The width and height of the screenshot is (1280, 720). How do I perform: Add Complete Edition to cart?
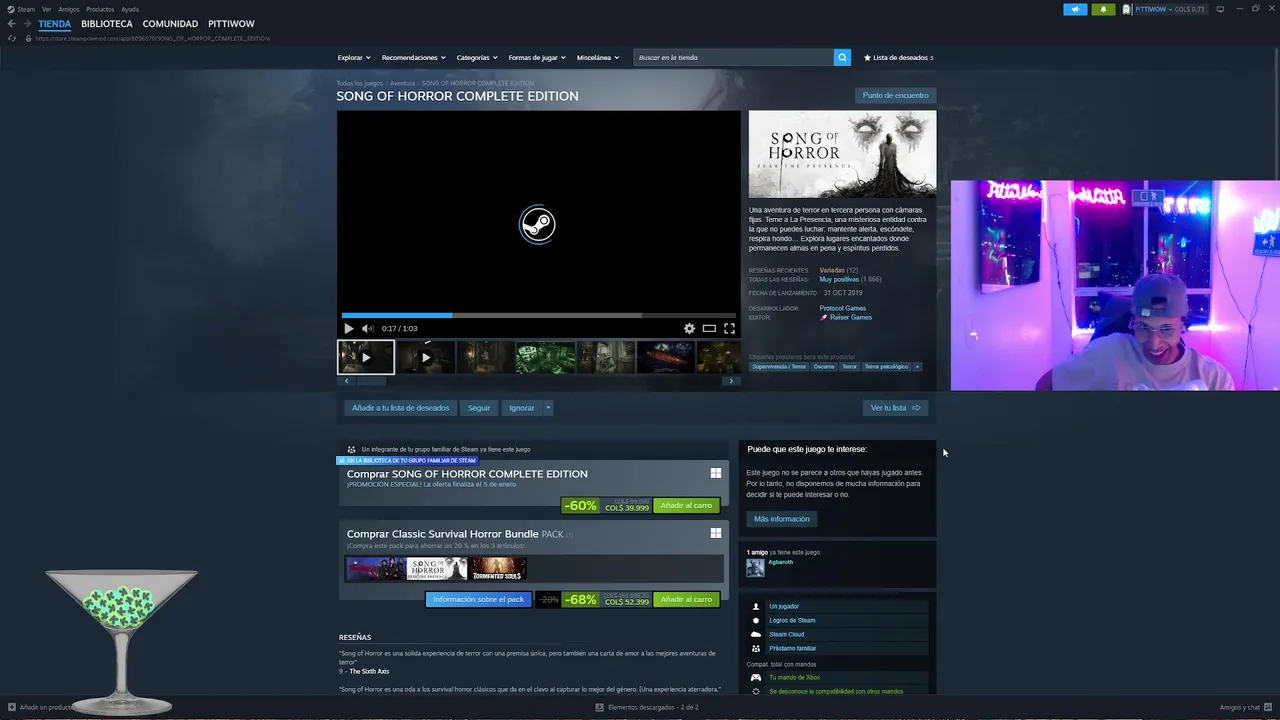(686, 505)
